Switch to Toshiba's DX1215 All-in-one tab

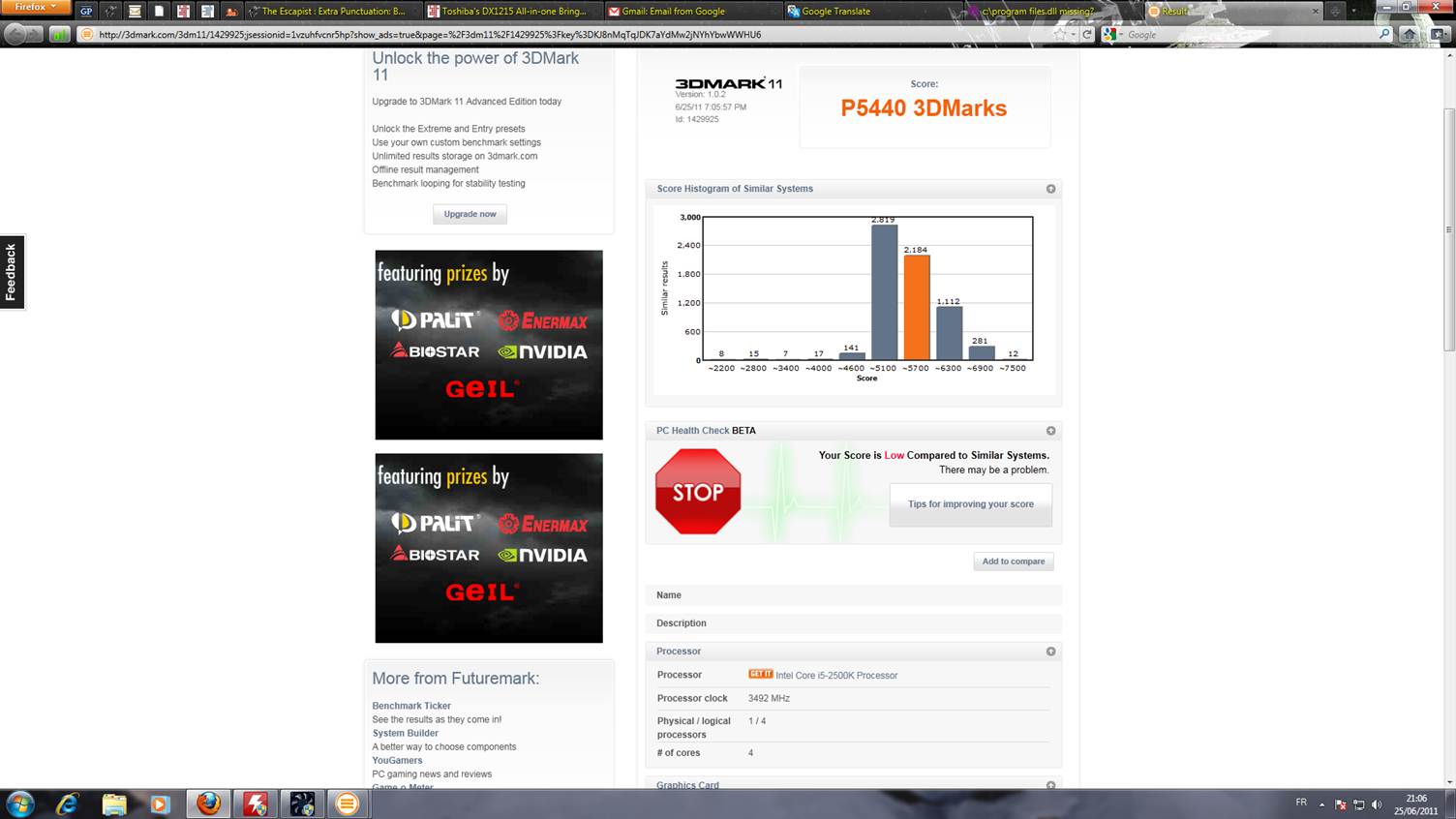[x=512, y=12]
